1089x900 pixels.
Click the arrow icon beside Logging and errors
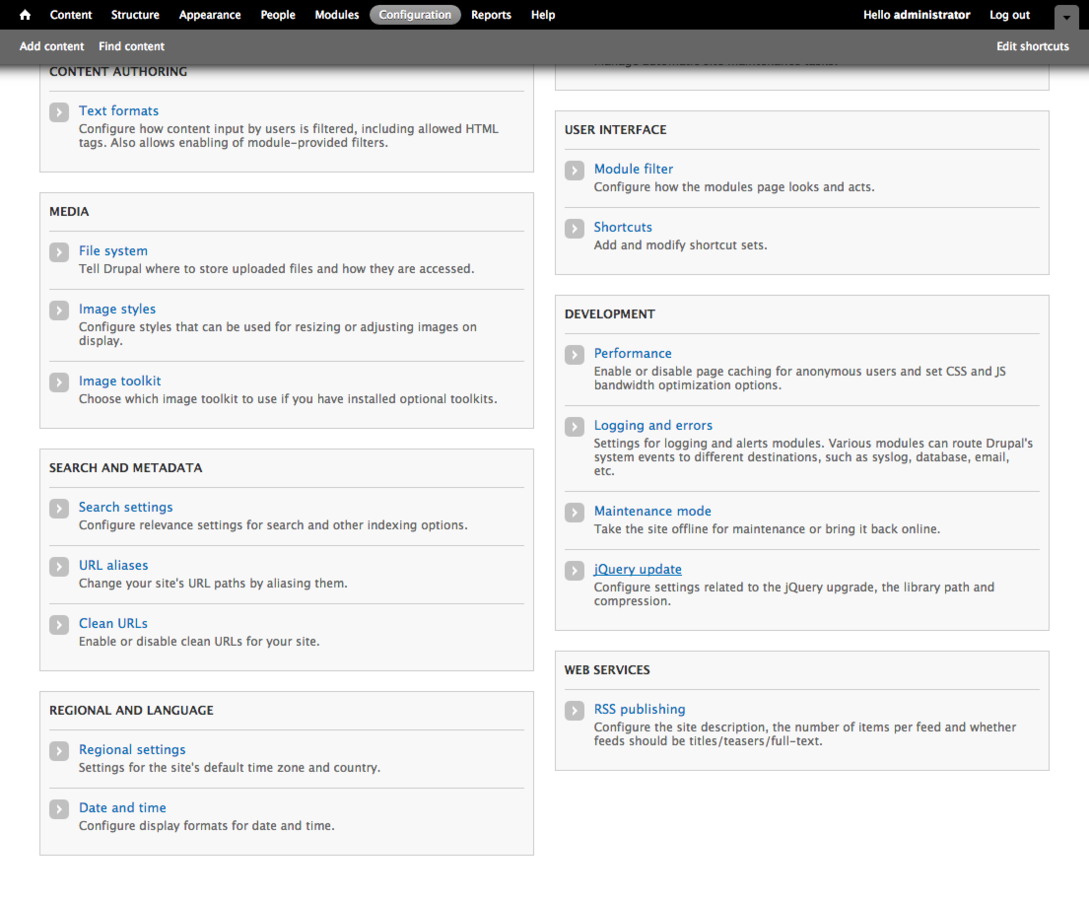click(574, 426)
